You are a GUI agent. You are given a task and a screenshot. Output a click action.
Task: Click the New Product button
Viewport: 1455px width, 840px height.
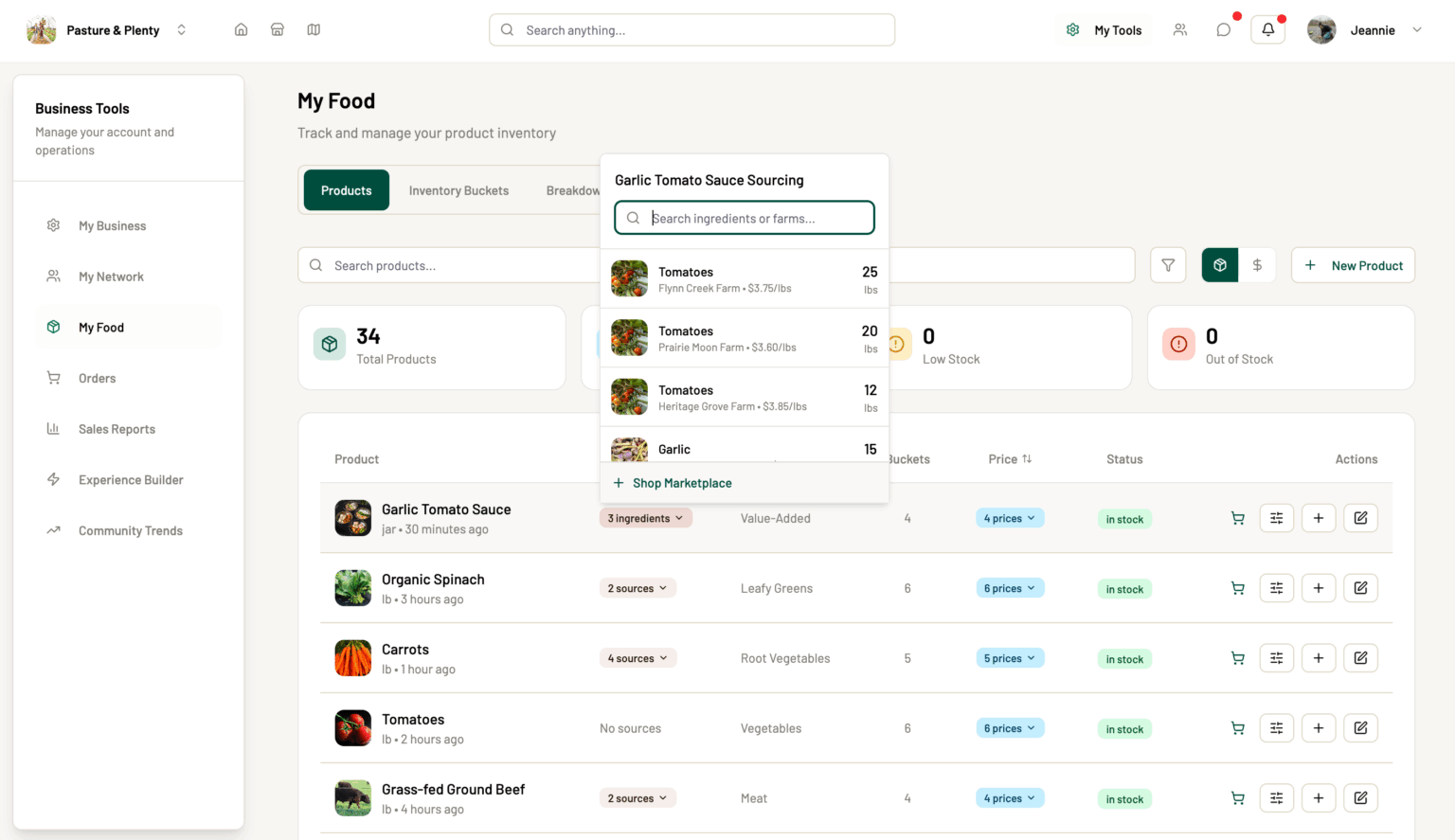coord(1353,265)
